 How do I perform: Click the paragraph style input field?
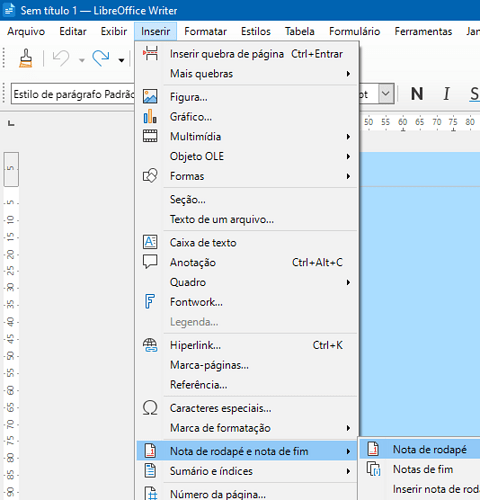pos(73,94)
